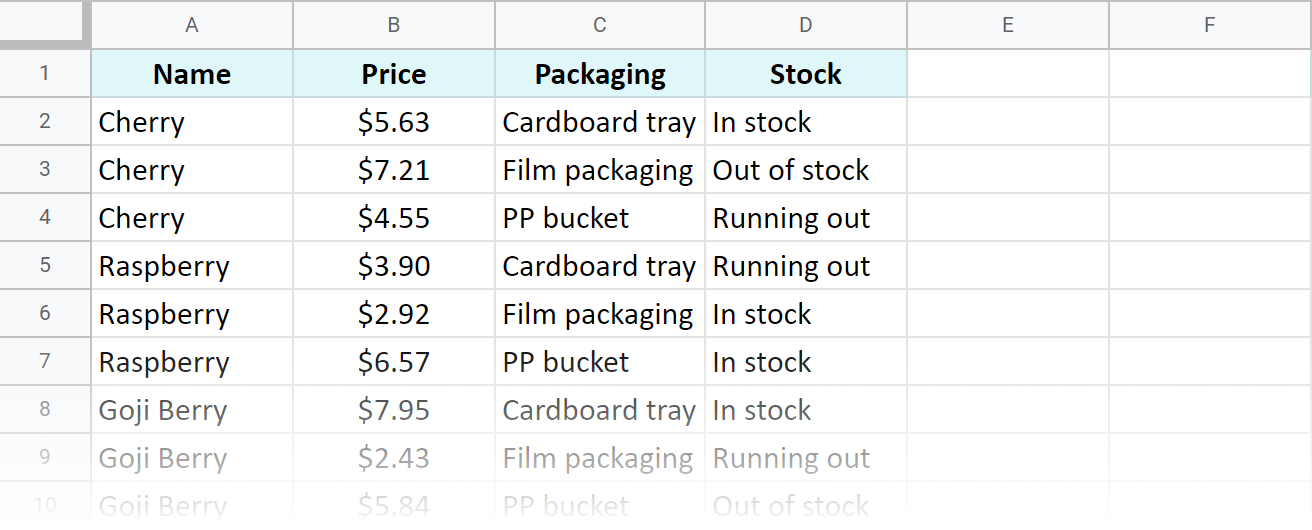Select row 7 header

[x=45, y=362]
